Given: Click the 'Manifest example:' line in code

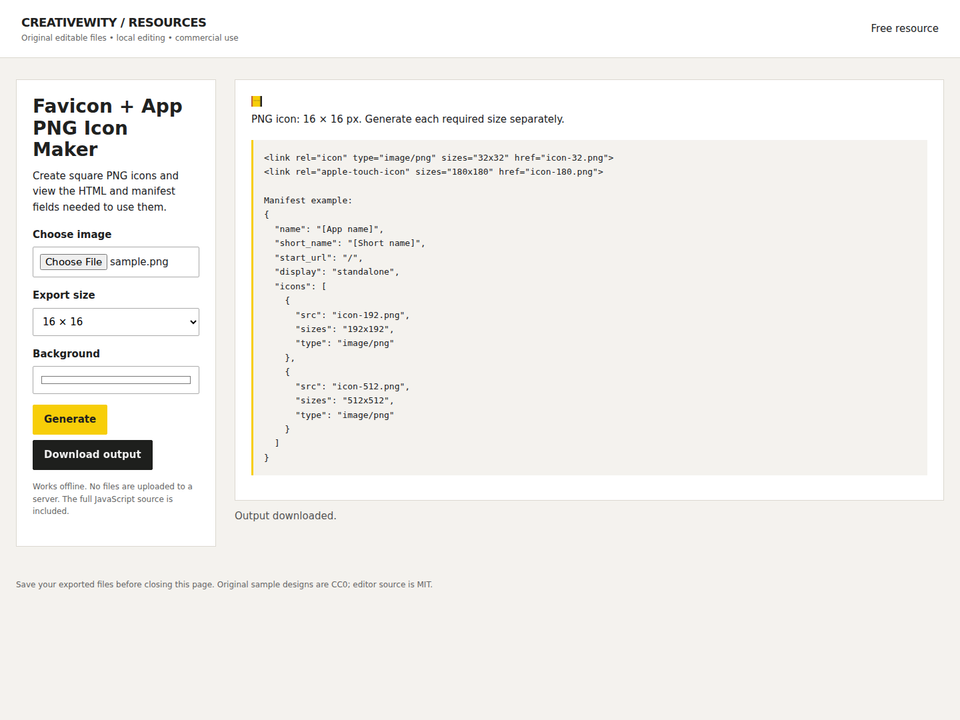Looking at the screenshot, I should (308, 201).
